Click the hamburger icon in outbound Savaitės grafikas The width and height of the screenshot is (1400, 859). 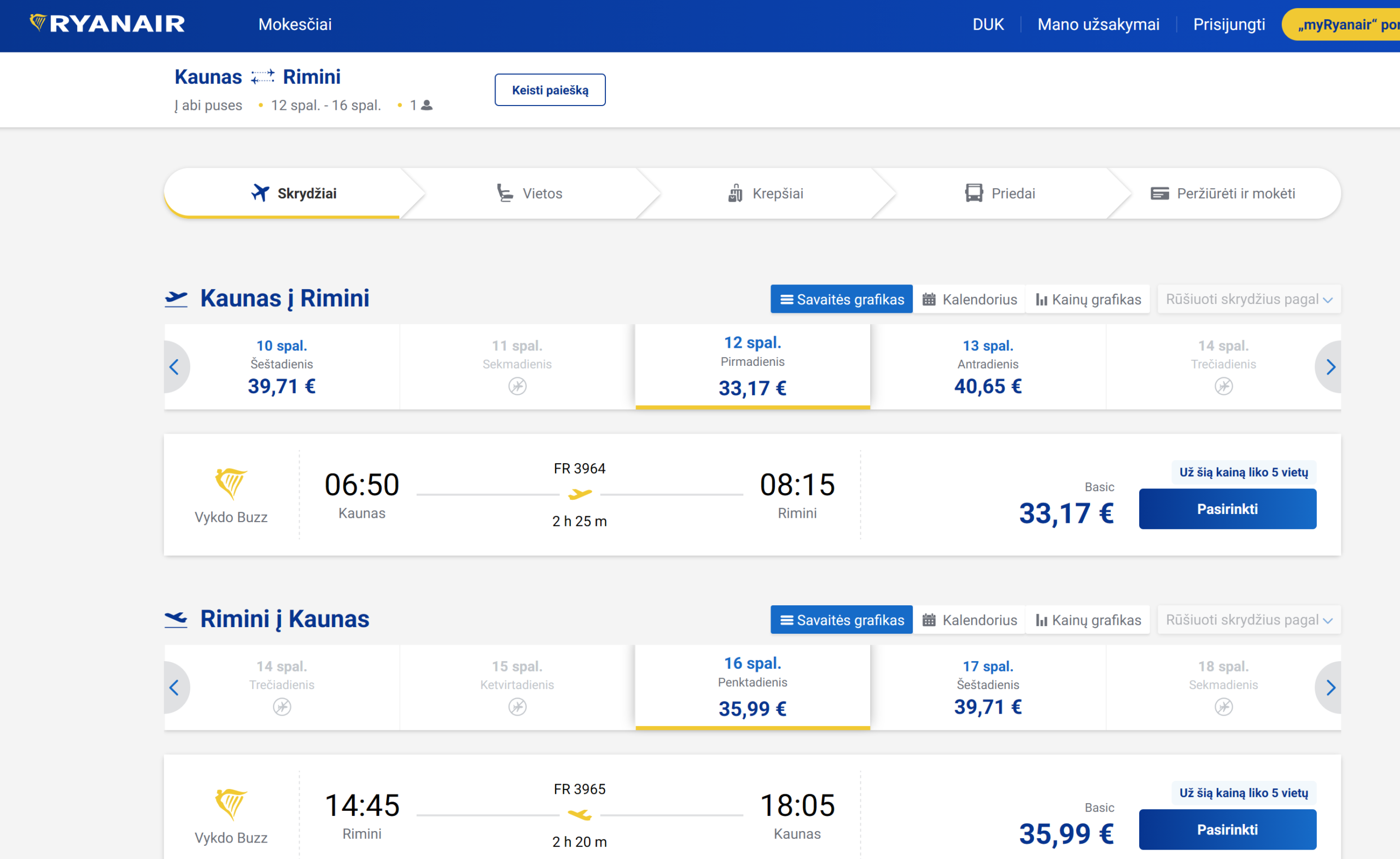click(787, 300)
